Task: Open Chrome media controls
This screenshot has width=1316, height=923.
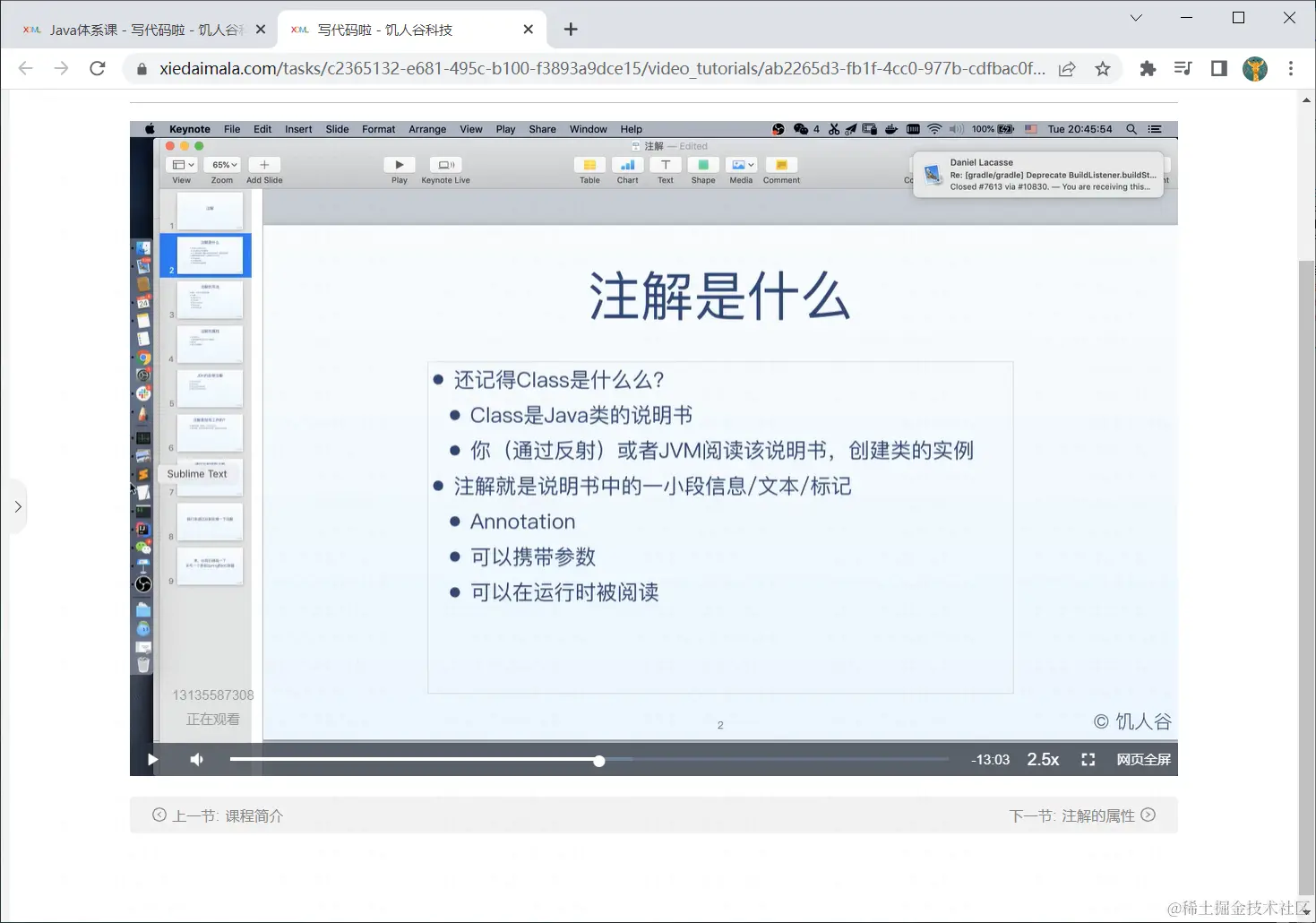Action: [x=1183, y=69]
